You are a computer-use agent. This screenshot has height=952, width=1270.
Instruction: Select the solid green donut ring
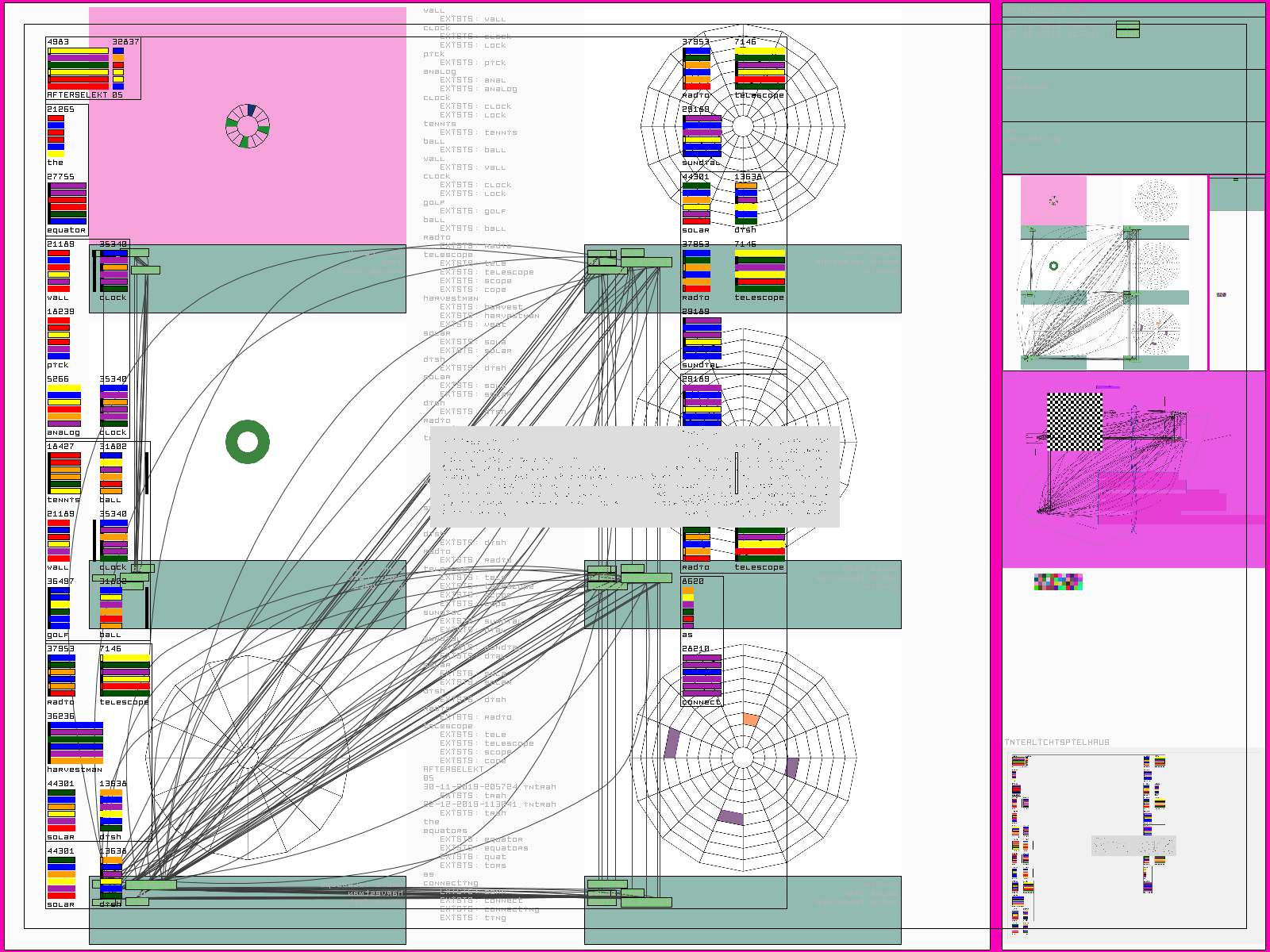coord(248,442)
